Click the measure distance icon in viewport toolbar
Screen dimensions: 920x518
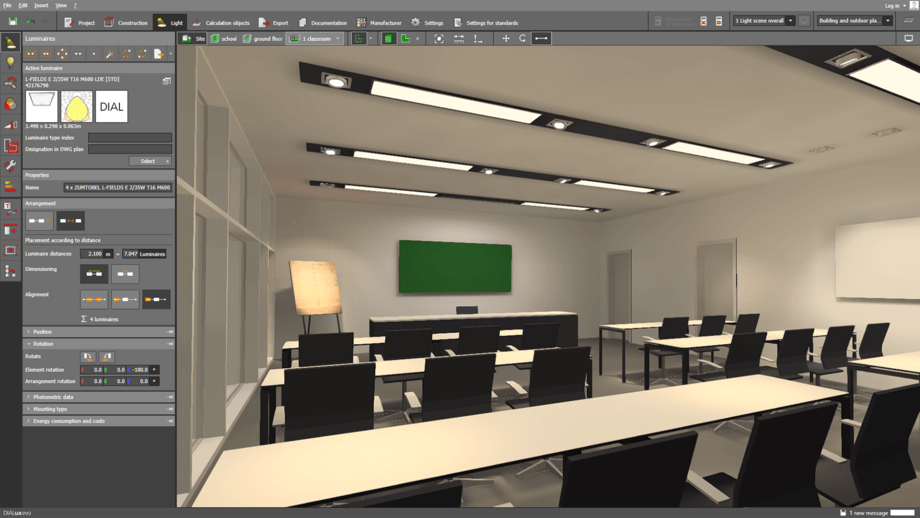[x=541, y=39]
